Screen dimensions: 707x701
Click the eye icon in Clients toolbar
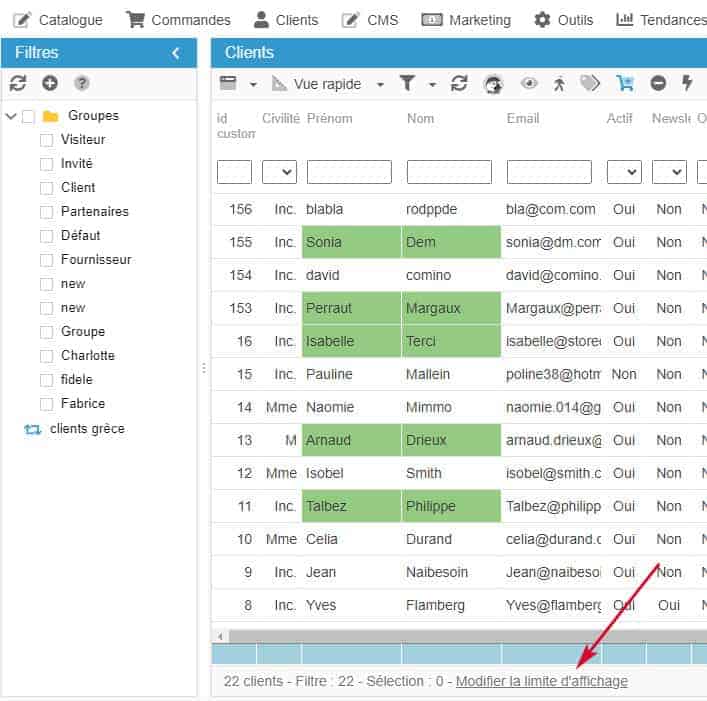(x=529, y=84)
